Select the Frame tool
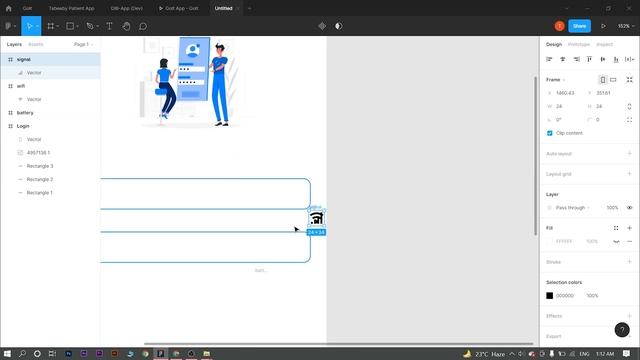Screen dimensions: 640x360 tap(51, 26)
